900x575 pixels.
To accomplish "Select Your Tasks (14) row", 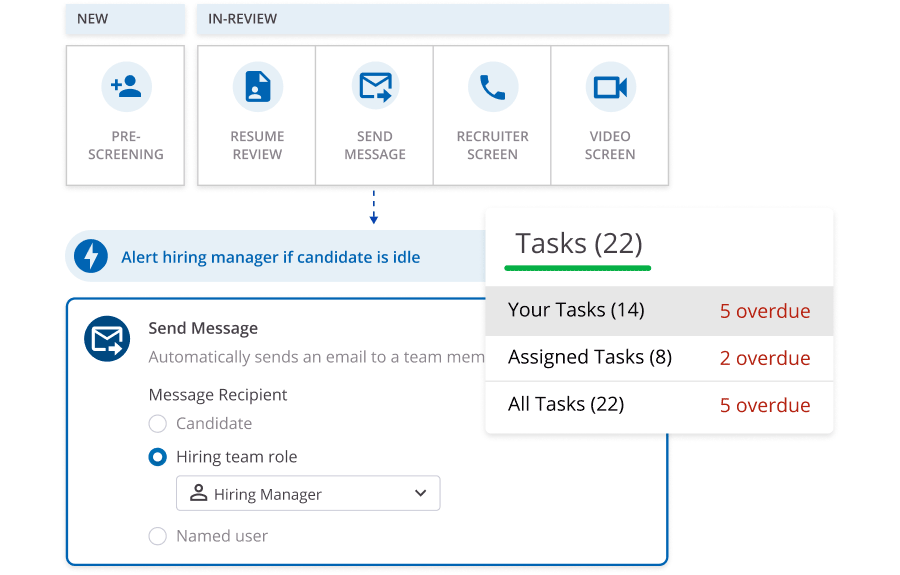I will pyautogui.click(x=576, y=310).
